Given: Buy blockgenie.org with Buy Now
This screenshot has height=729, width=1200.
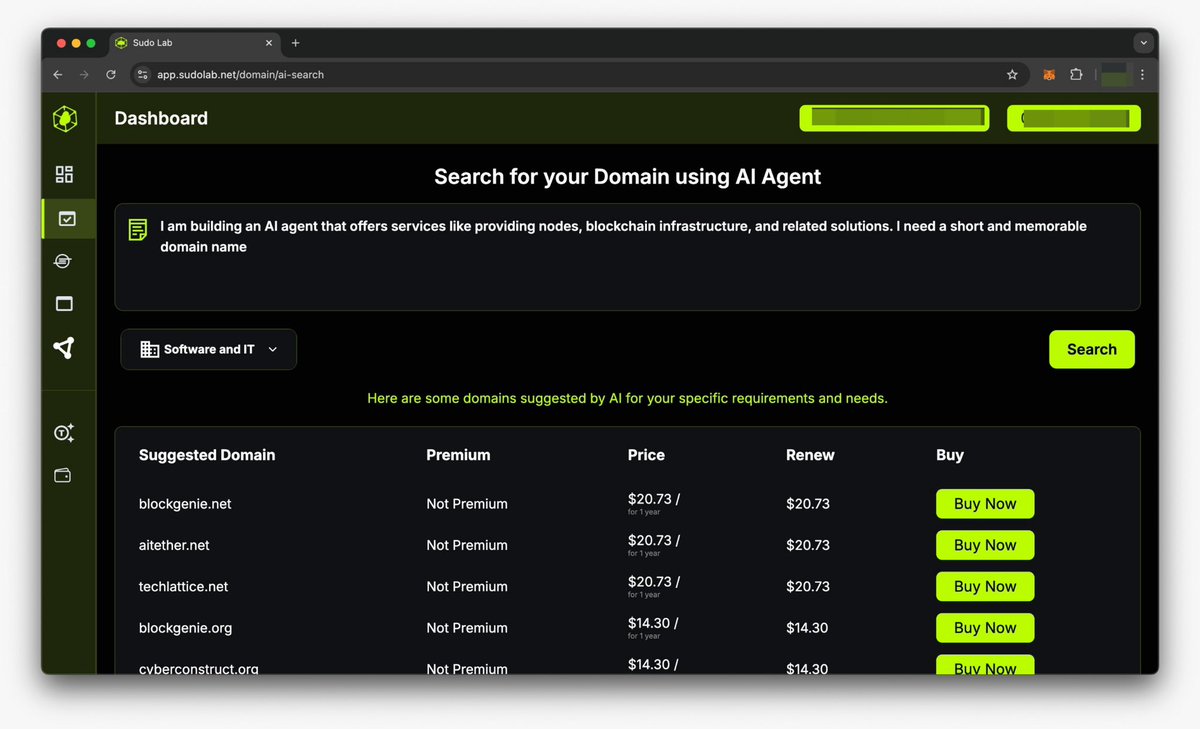Looking at the screenshot, I should (x=985, y=628).
